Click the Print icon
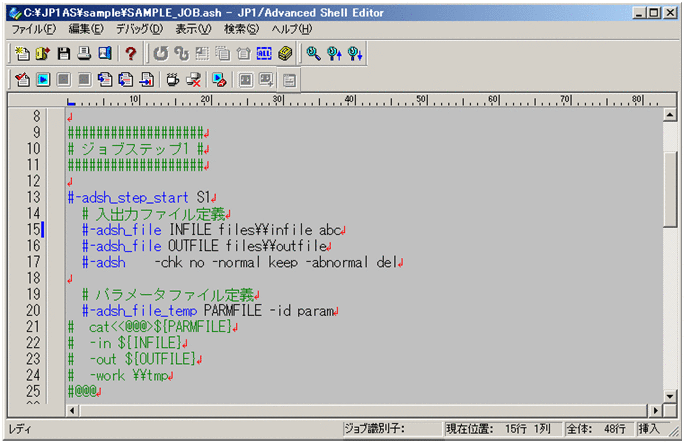This screenshot has height=445, width=685. [84, 54]
